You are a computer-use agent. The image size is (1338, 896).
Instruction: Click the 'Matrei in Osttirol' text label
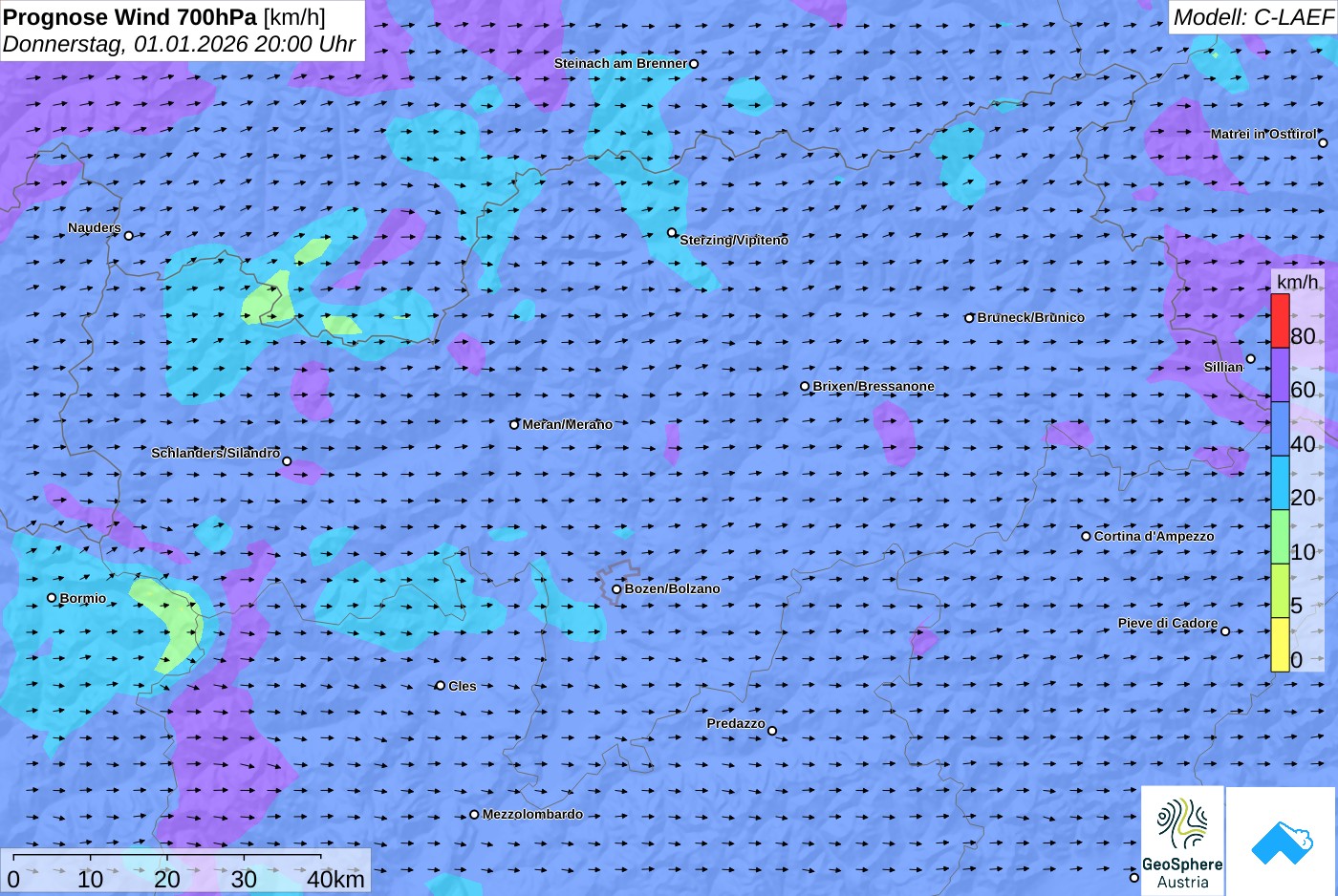tap(1263, 134)
